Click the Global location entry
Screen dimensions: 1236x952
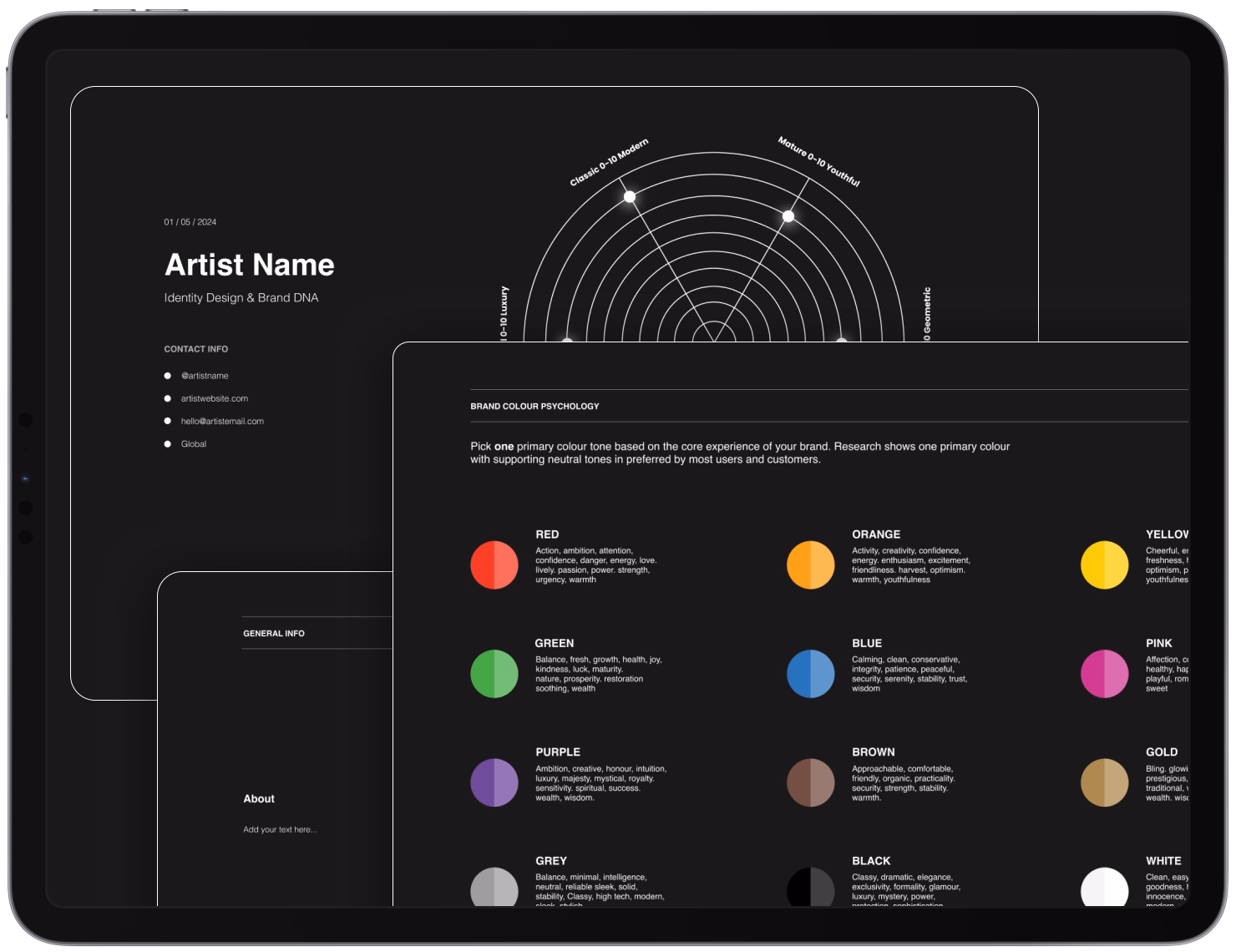(194, 443)
